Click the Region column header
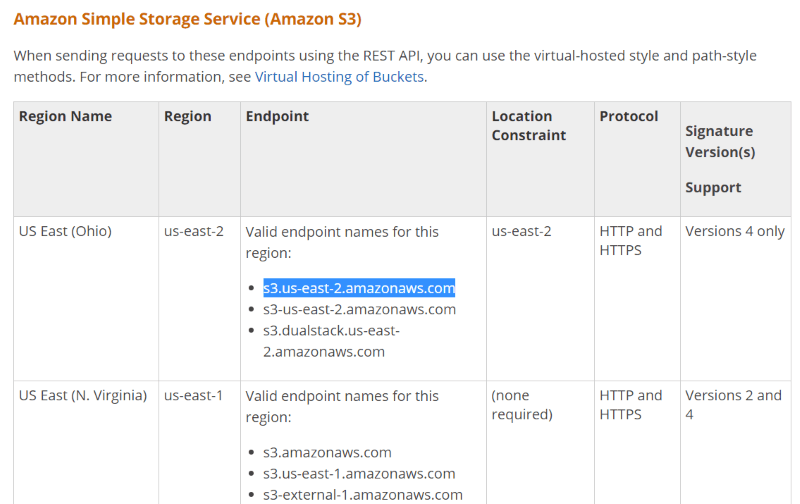The image size is (800, 504). pos(188,117)
